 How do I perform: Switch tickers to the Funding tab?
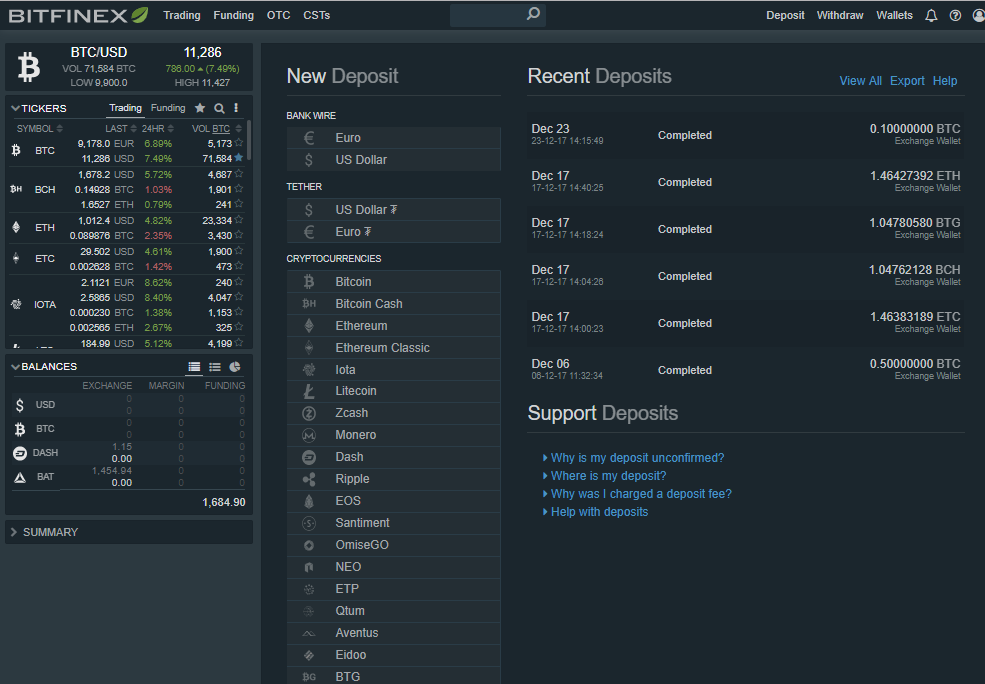click(168, 108)
